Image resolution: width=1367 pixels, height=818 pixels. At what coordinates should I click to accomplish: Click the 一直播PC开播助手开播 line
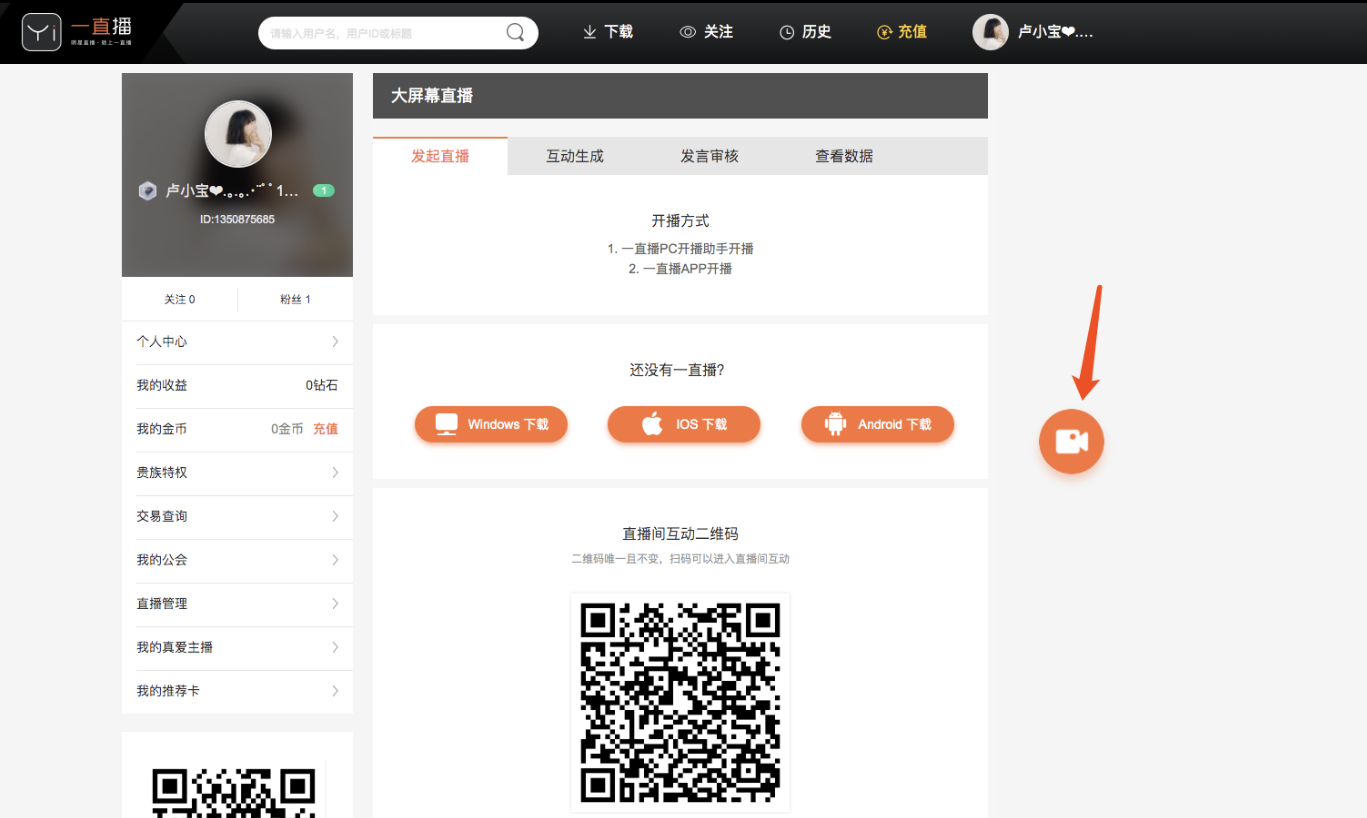coord(680,249)
